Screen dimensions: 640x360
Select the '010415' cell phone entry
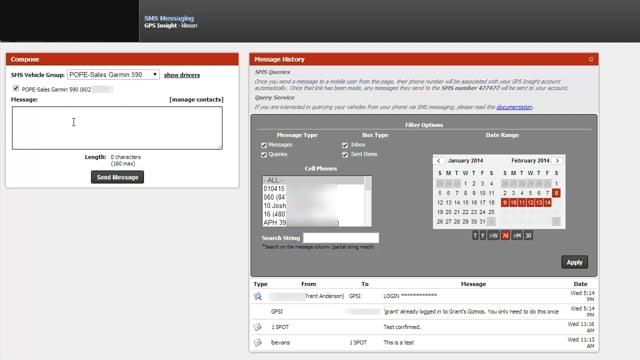point(313,189)
